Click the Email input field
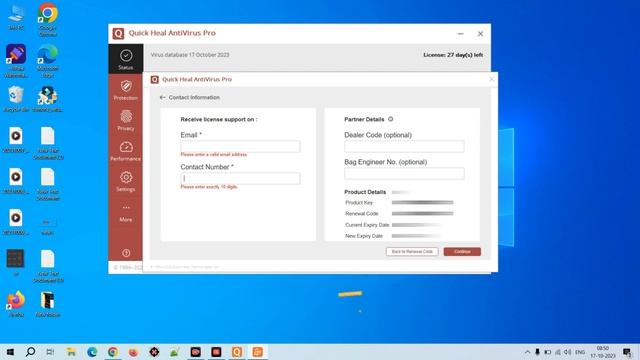640x360 pixels. pyautogui.click(x=240, y=147)
